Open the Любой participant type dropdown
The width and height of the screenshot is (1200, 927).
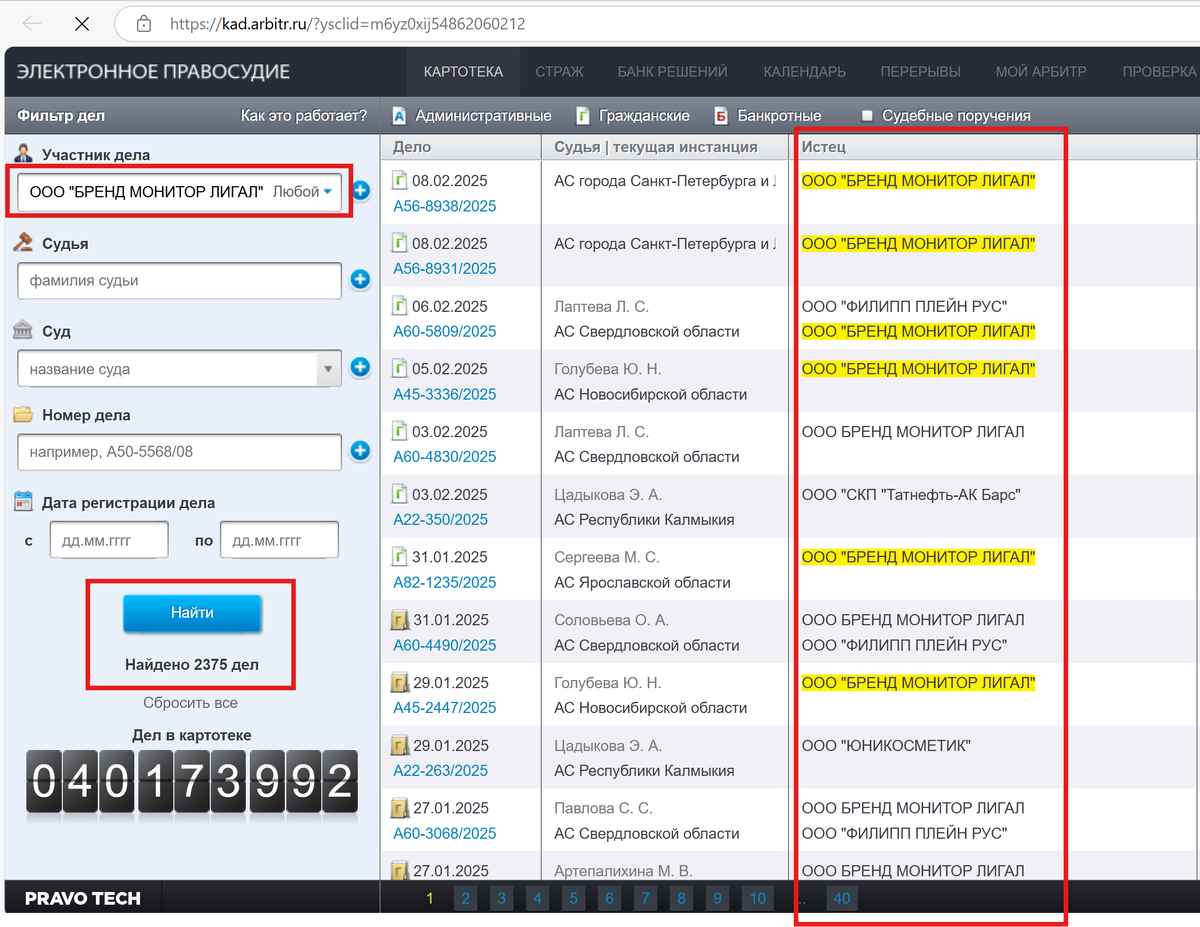coord(303,191)
